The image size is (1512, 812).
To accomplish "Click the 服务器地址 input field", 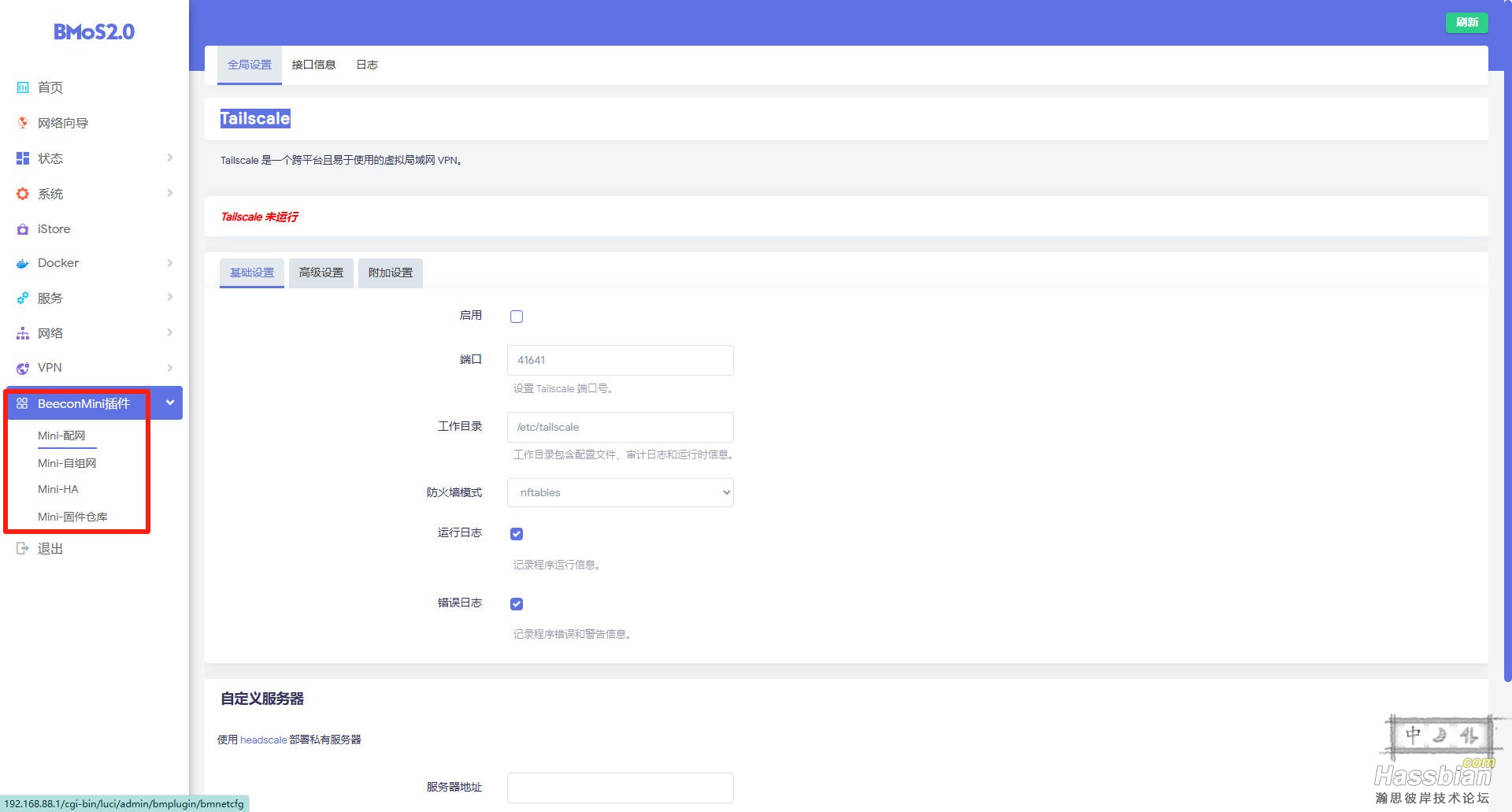I will tap(621, 788).
